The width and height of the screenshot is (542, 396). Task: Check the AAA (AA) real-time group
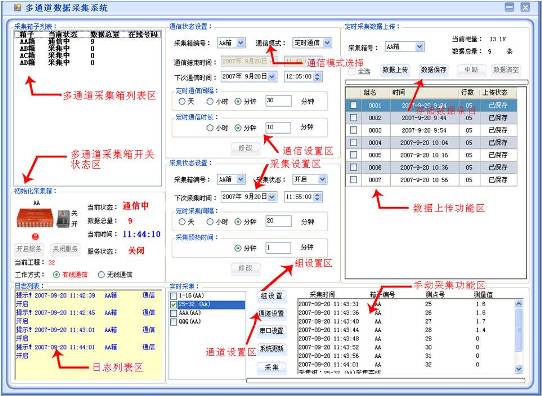[174, 313]
